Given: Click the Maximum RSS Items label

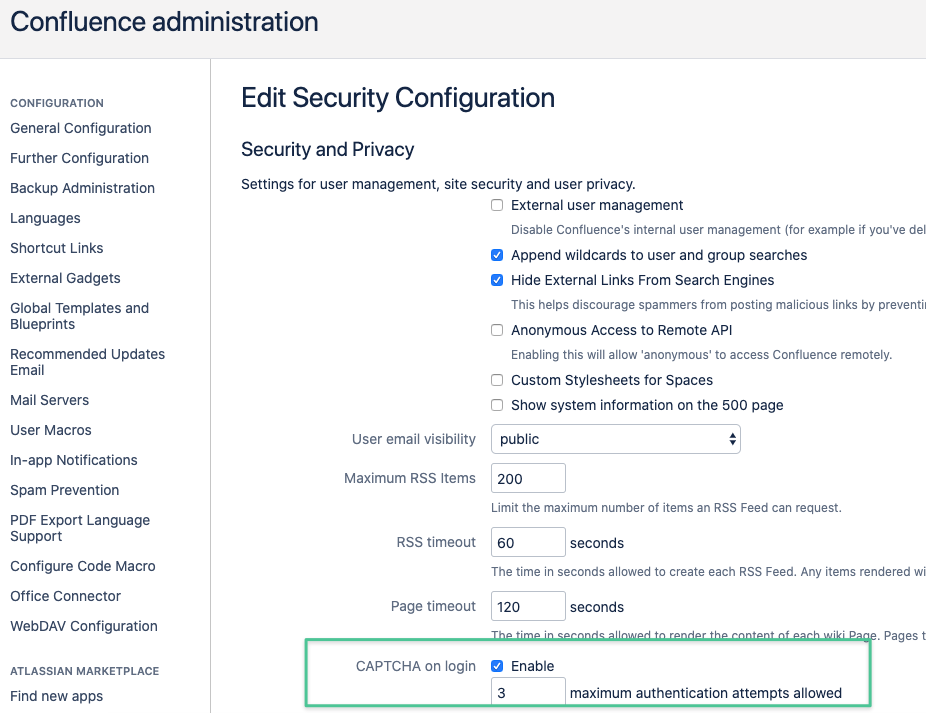Looking at the screenshot, I should (410, 478).
